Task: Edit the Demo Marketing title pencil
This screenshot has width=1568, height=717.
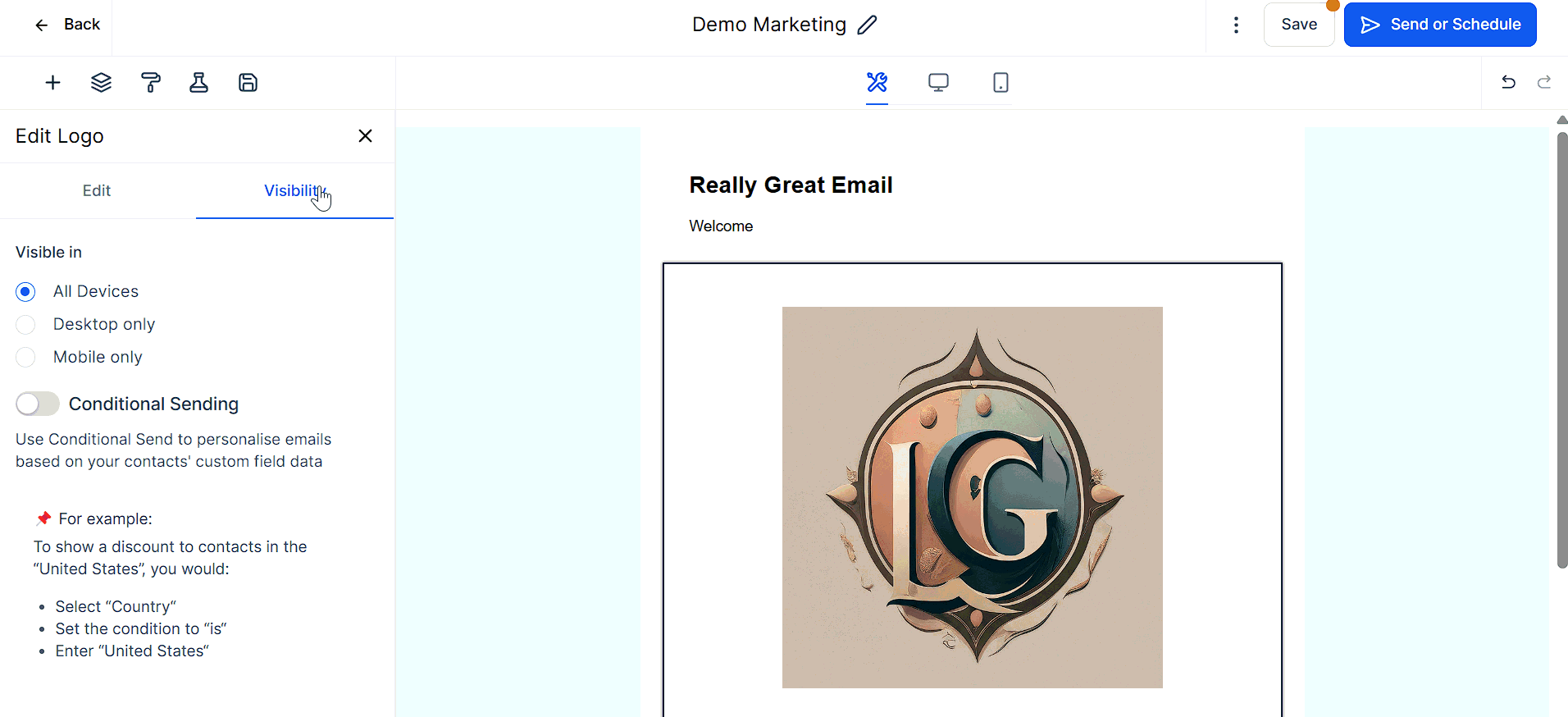Action: [x=867, y=25]
